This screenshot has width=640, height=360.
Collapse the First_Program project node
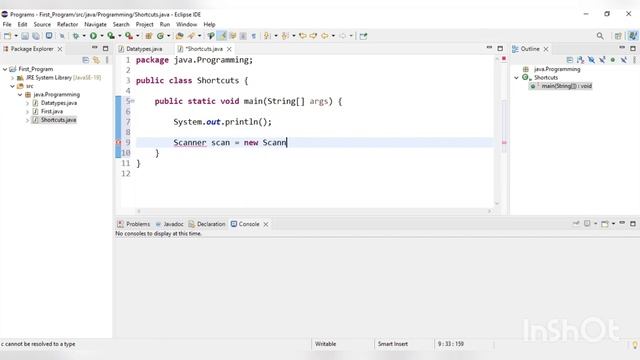pyautogui.click(x=5, y=69)
